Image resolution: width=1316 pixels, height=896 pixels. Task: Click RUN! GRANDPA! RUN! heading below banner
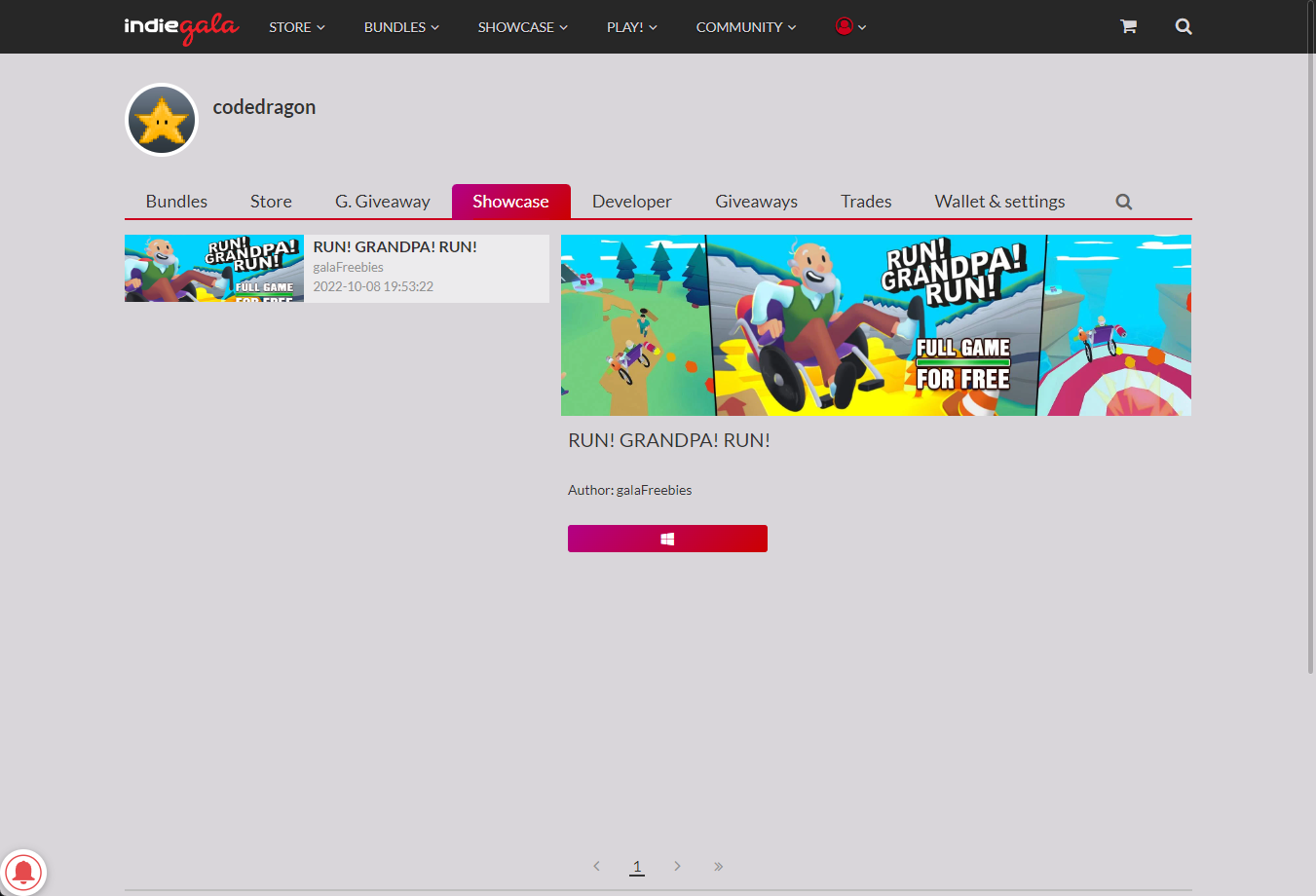pos(669,440)
